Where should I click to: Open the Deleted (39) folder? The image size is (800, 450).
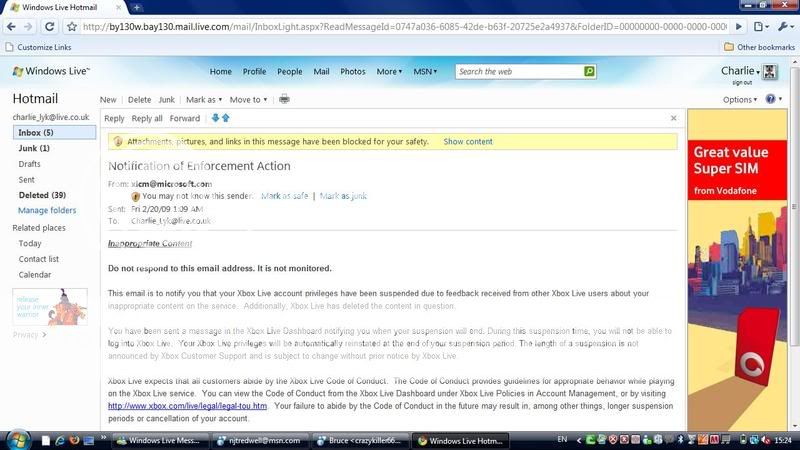[x=42, y=195]
